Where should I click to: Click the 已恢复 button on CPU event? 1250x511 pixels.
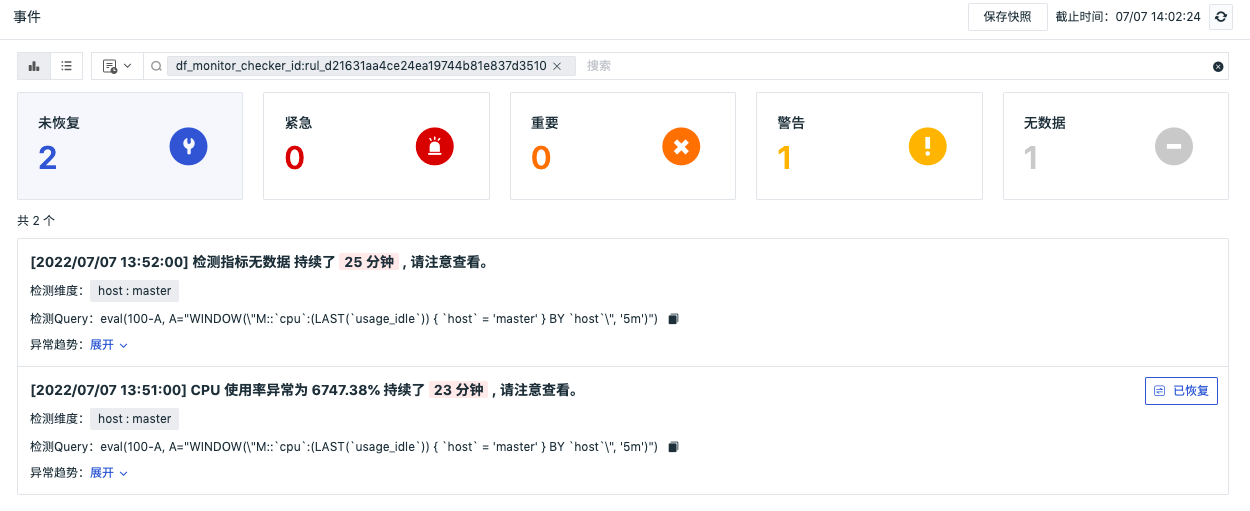point(1181,391)
